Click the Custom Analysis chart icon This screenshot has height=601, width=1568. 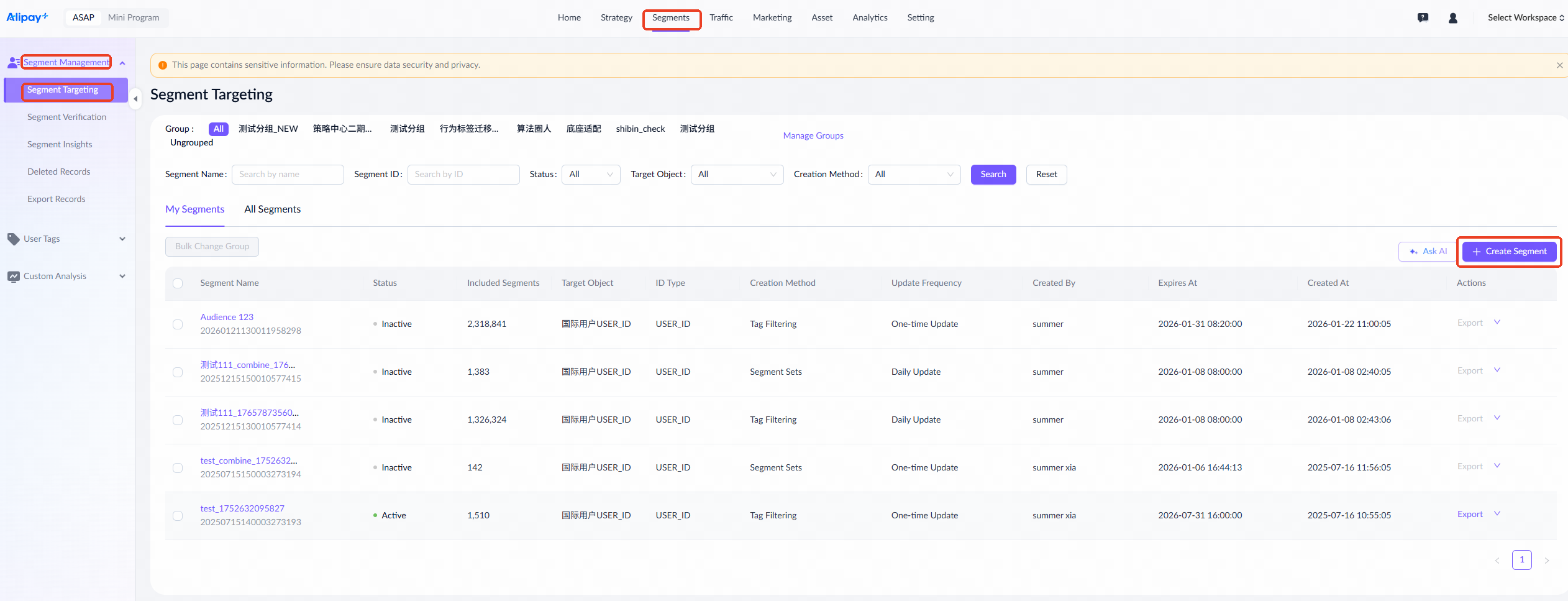13,277
